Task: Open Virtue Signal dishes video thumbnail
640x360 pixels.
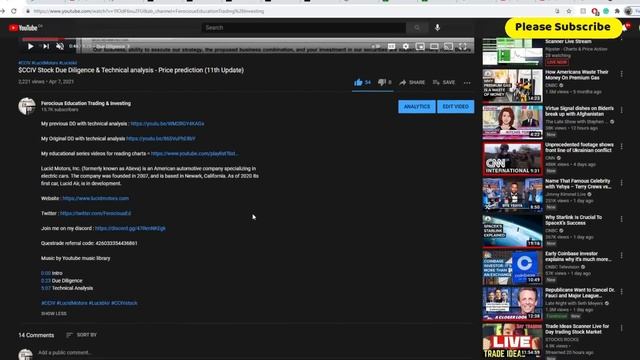Action: 513,122
